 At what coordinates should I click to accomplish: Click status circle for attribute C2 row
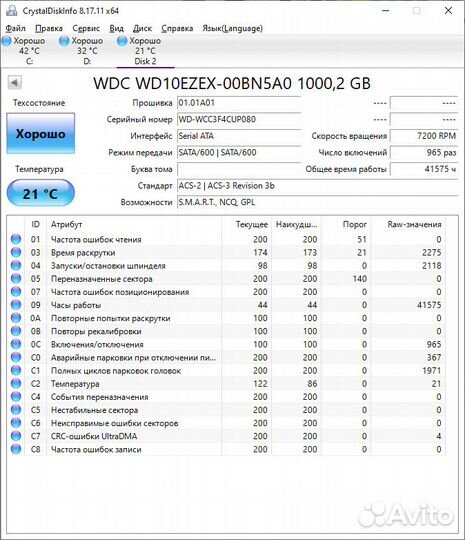coord(16,384)
